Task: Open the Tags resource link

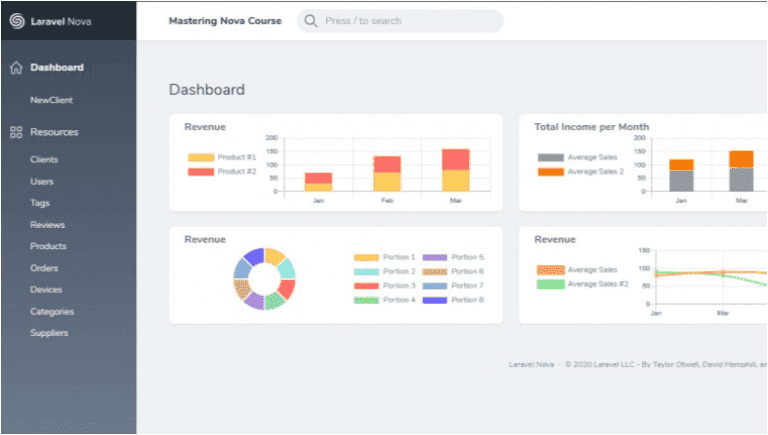Action: pyautogui.click(x=40, y=203)
